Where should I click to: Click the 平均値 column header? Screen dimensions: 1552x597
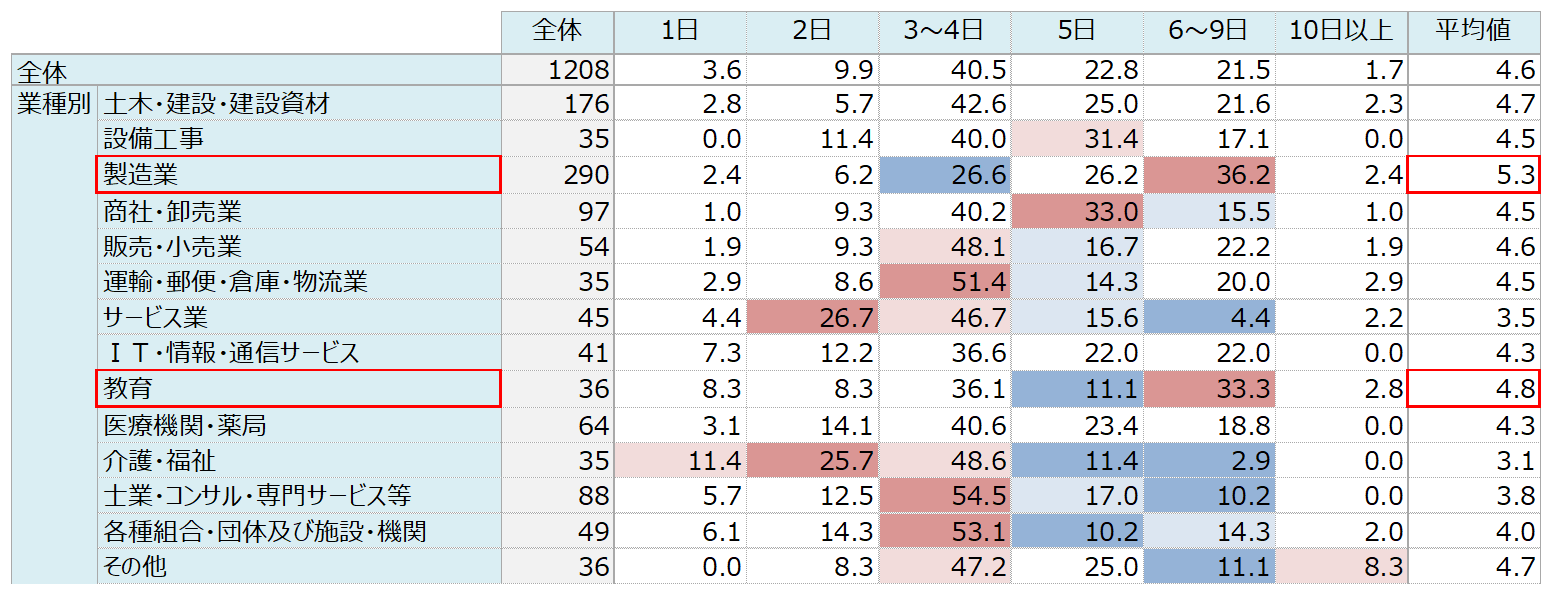[x=1473, y=32]
